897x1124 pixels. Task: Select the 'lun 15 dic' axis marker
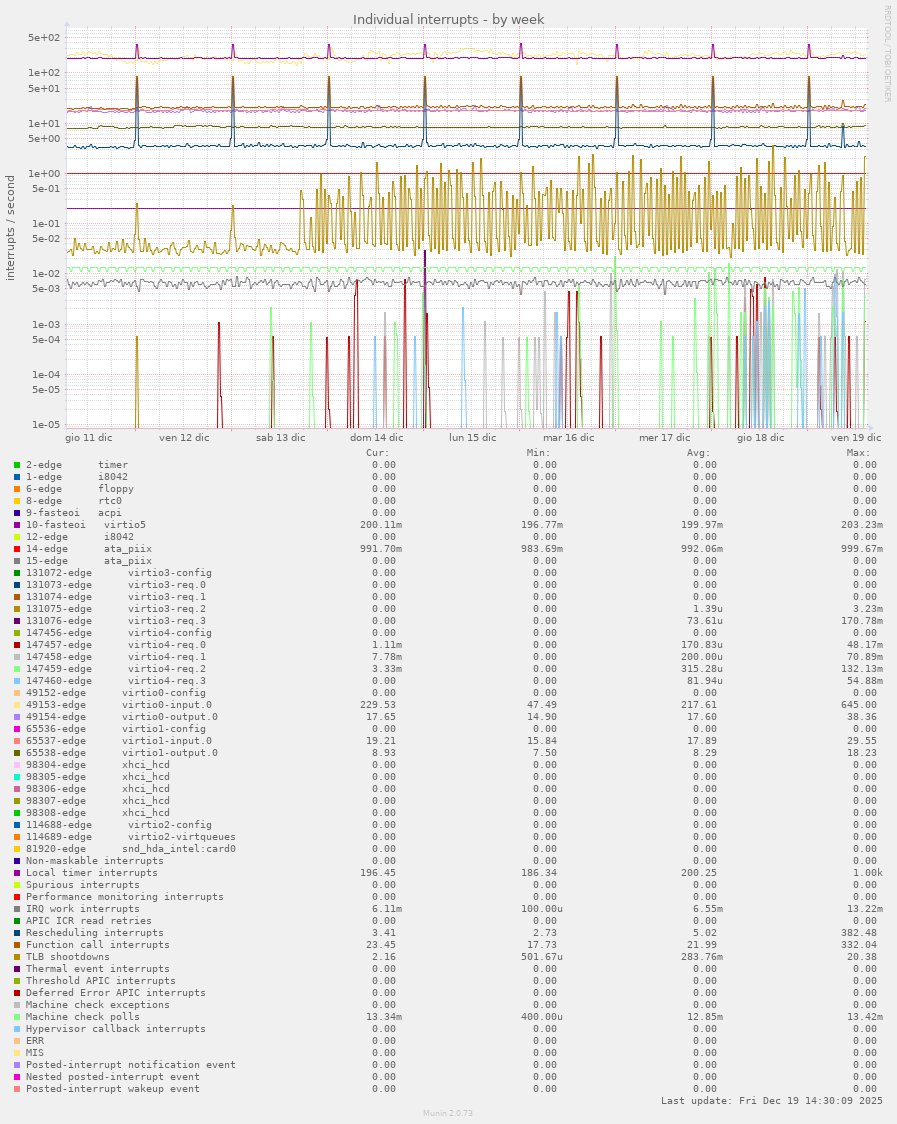[472, 438]
